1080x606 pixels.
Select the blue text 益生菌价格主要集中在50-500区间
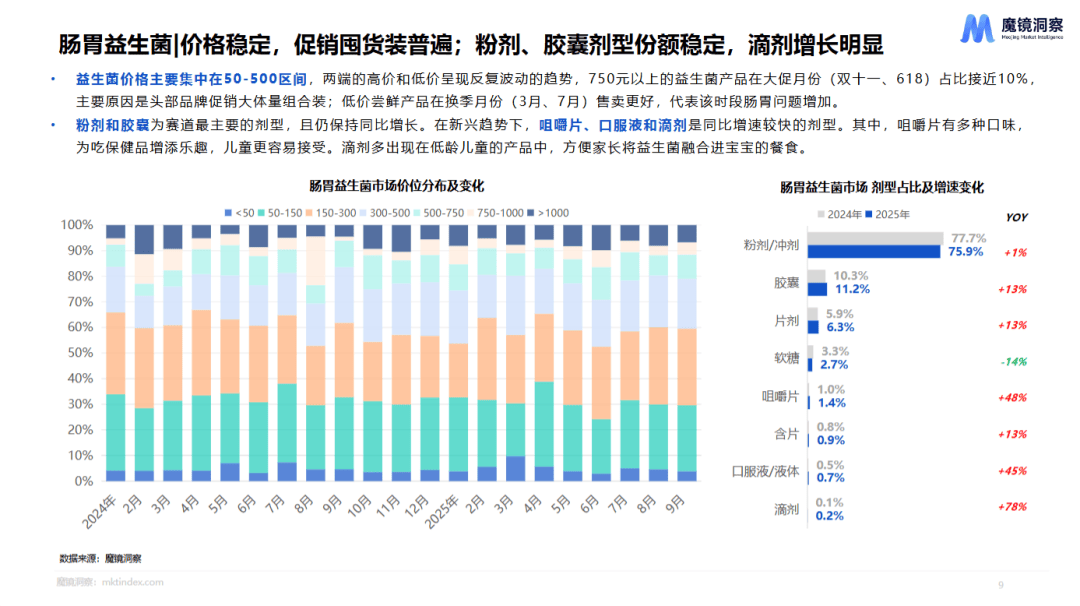[x=191, y=79]
